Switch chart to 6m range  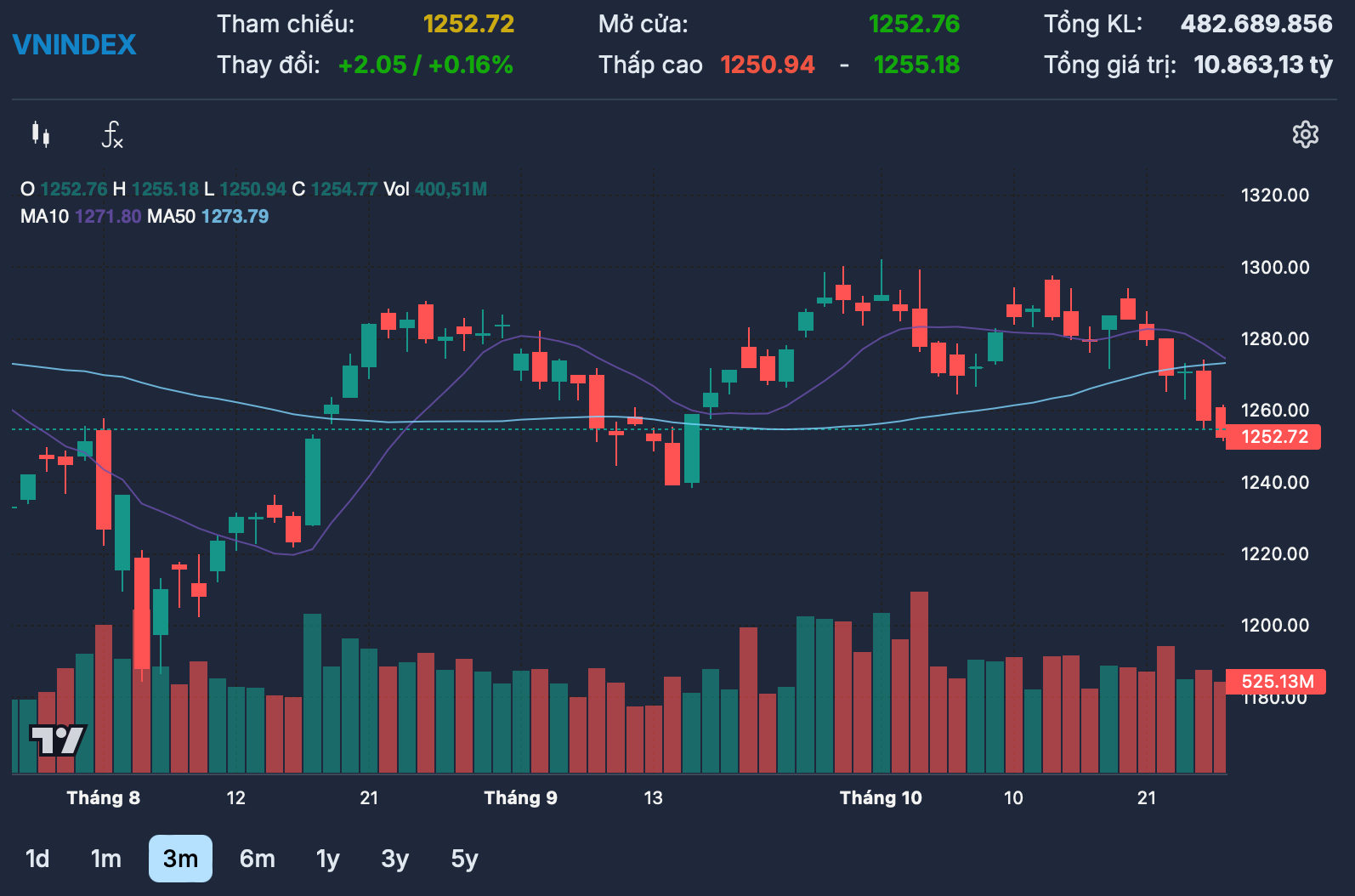(257, 859)
